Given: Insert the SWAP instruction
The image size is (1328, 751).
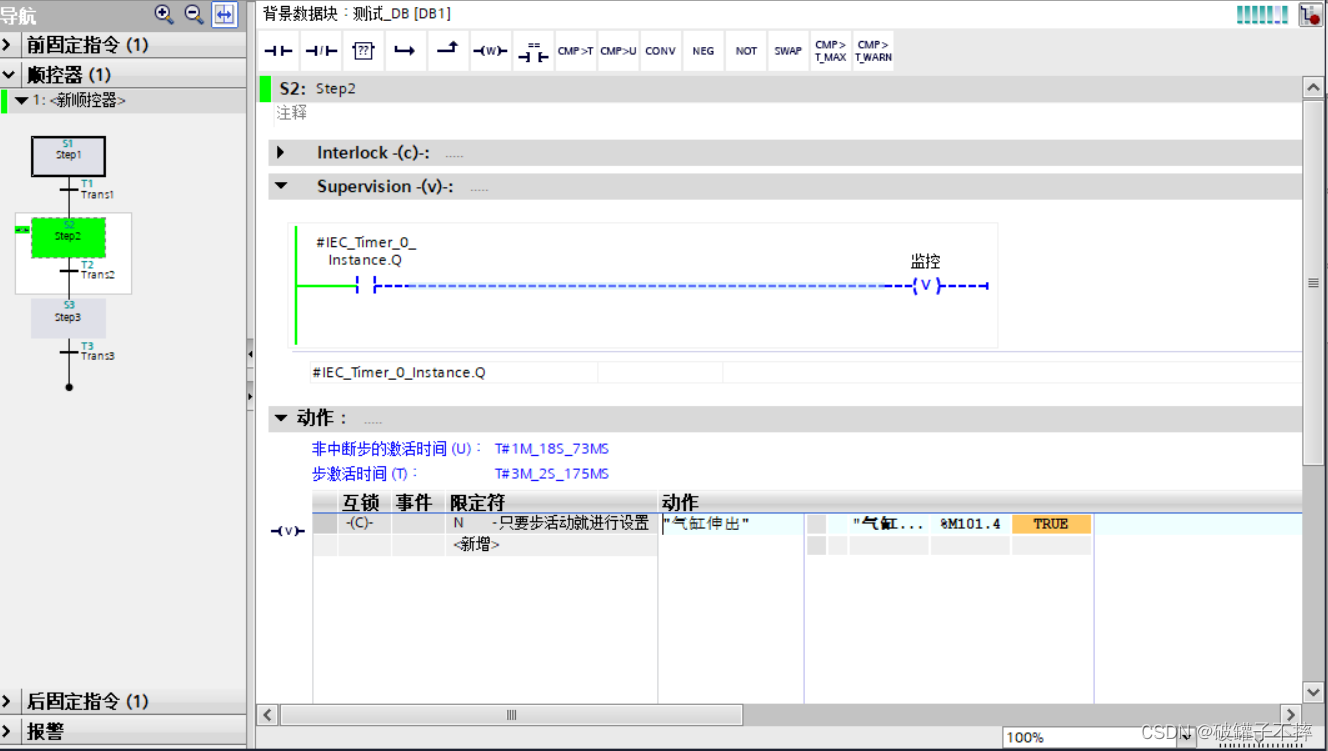Looking at the screenshot, I should pyautogui.click(x=788, y=51).
